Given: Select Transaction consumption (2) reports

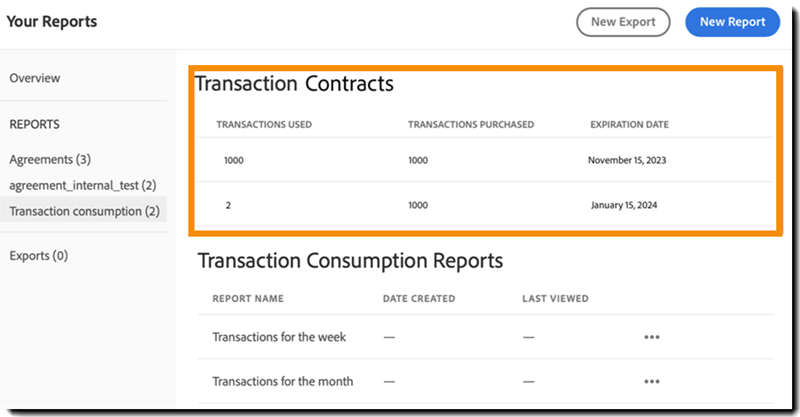Looking at the screenshot, I should click(84, 211).
